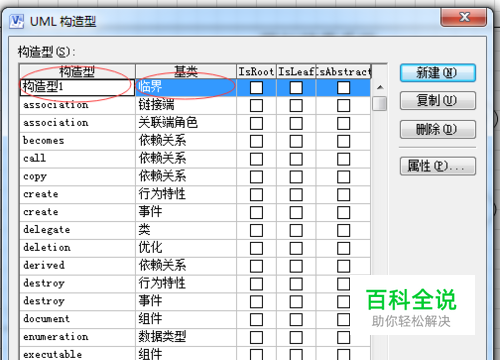Toggle IsLeaf for the call row
The image size is (500, 360).
coord(296,159)
